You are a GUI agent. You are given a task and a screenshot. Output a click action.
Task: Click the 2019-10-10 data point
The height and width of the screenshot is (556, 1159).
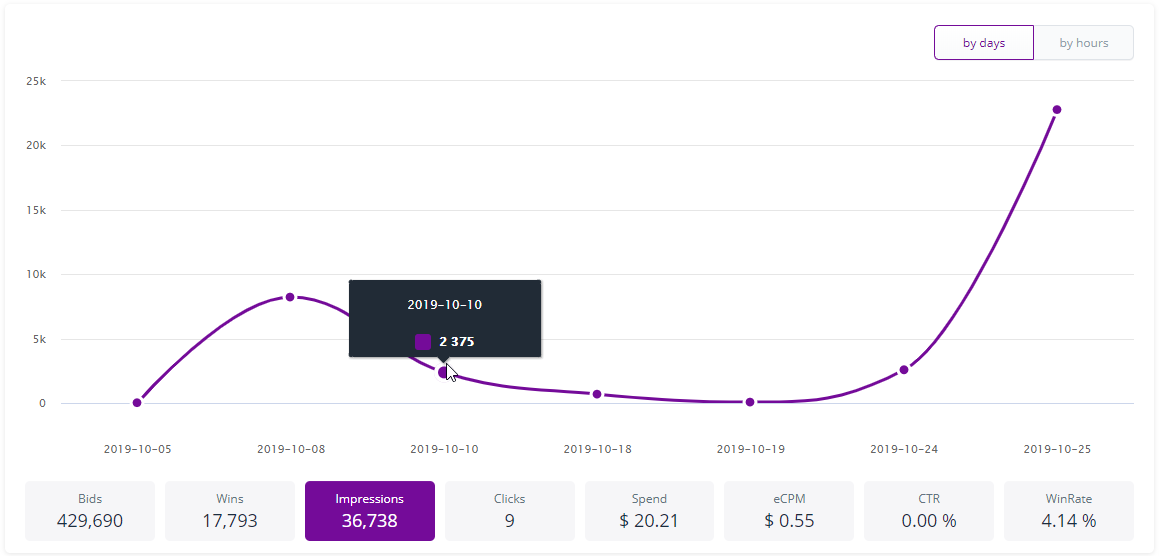[443, 372]
